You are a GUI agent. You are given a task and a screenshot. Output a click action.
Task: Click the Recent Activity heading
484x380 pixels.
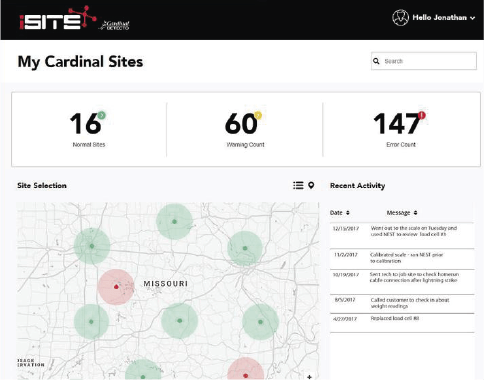(x=357, y=185)
